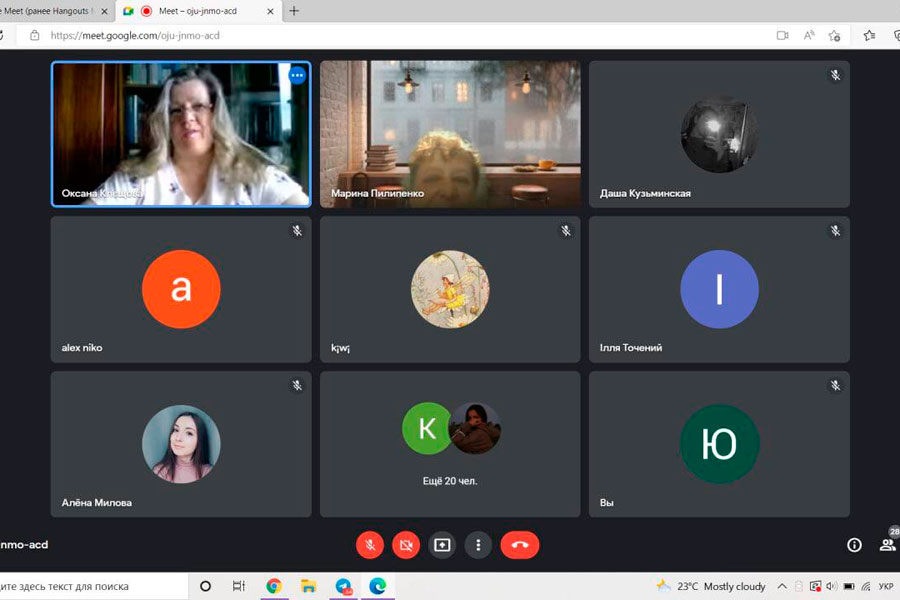Image resolution: width=900 pixels, height=600 pixels.
Task: Expand hidden system tray icons chevron
Action: click(782, 586)
